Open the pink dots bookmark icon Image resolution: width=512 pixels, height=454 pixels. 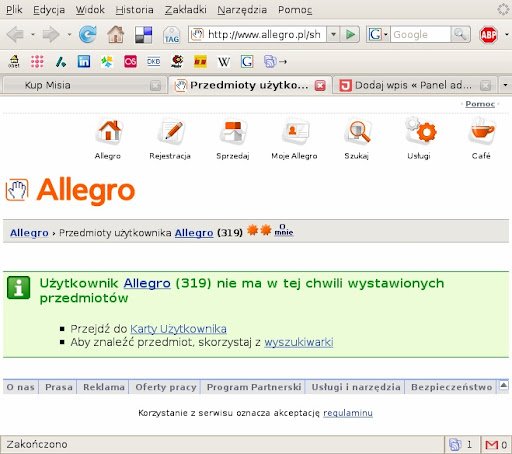point(37,62)
